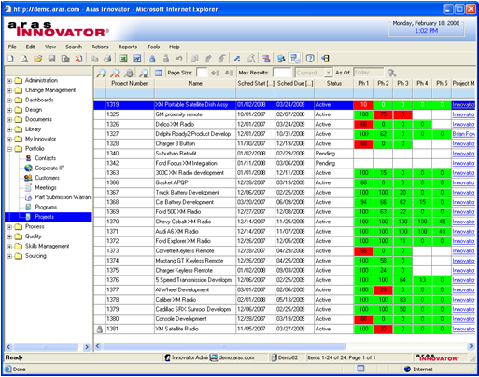Click the blue Lock item icon
479x377 pixels.
pyautogui.click(x=152, y=59)
